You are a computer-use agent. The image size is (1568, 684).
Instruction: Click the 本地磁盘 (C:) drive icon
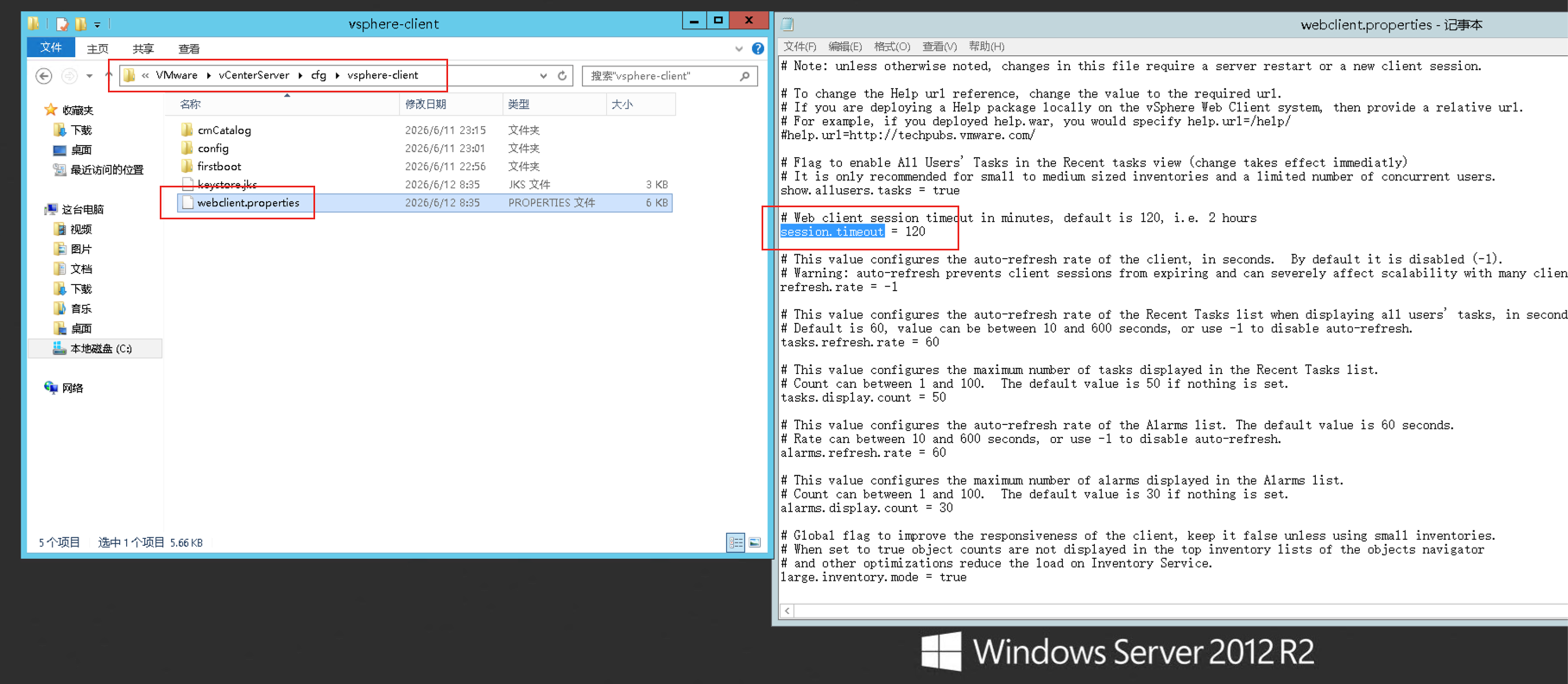pyautogui.click(x=60, y=348)
